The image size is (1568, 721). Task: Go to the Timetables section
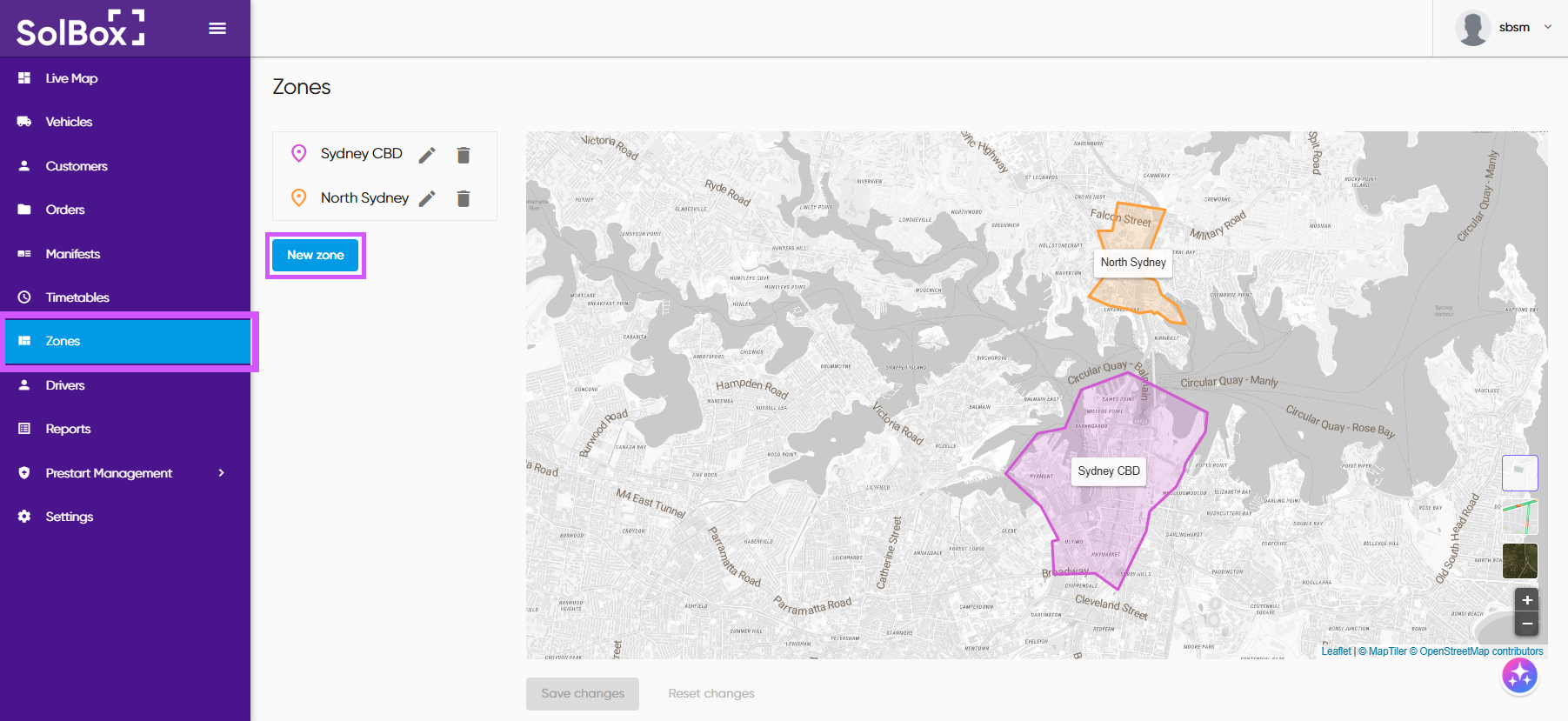(x=77, y=297)
